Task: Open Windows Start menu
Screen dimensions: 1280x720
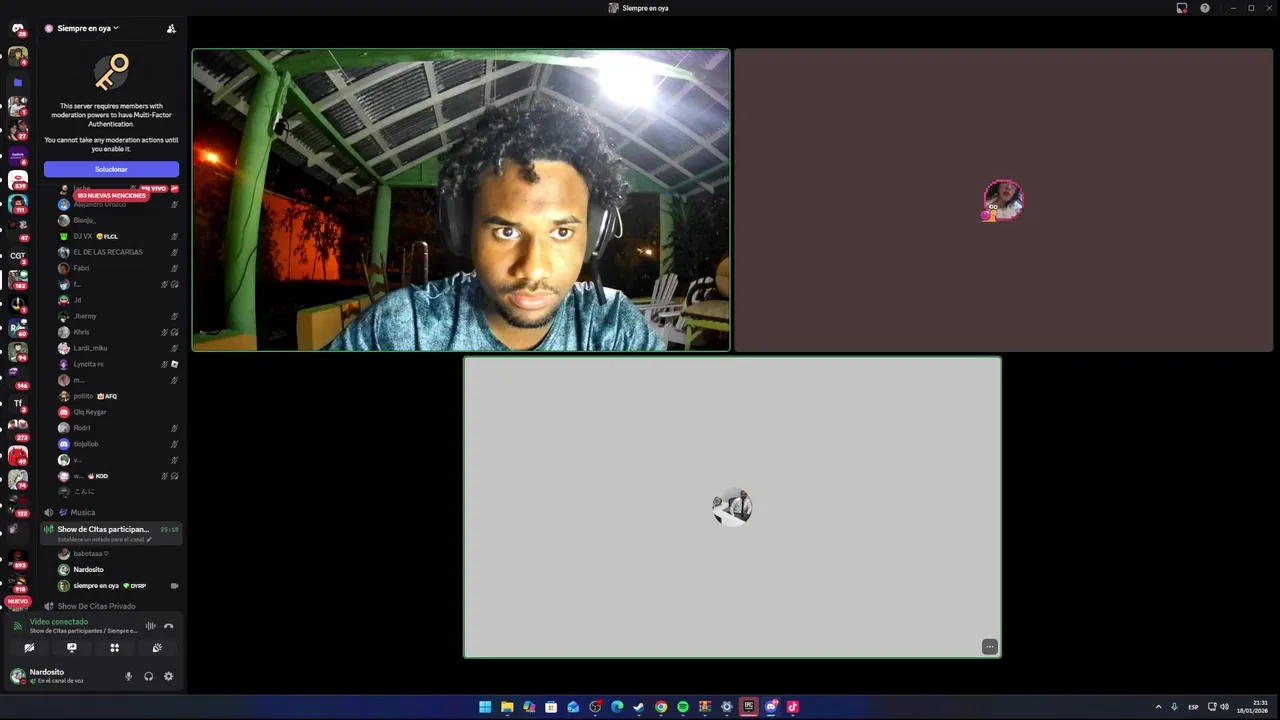Action: (485, 707)
